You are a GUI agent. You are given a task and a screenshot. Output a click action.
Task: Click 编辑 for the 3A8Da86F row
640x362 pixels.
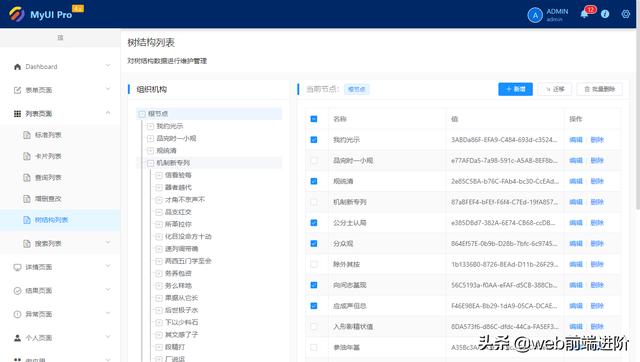pos(576,140)
